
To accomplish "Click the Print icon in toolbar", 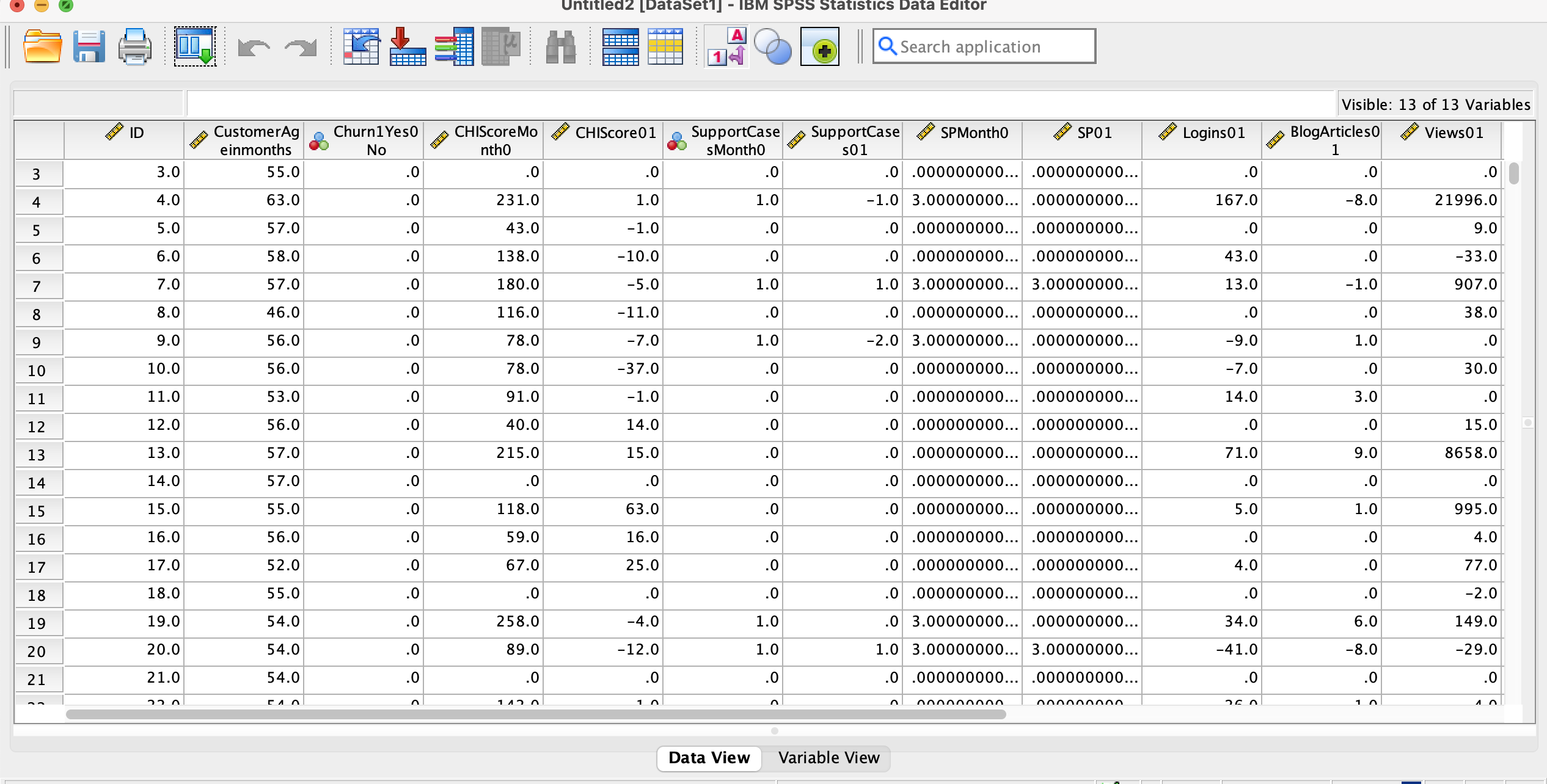I will [134, 46].
